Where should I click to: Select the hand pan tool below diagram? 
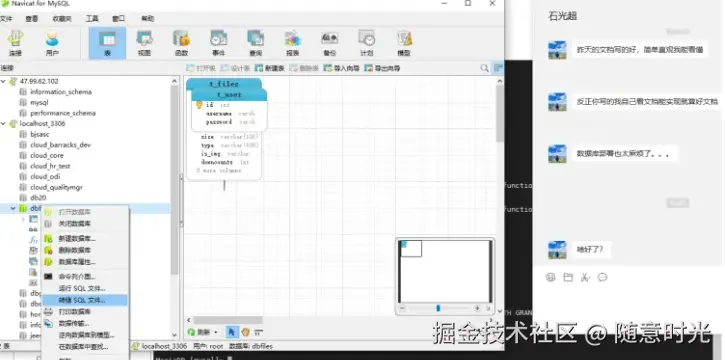point(246,332)
